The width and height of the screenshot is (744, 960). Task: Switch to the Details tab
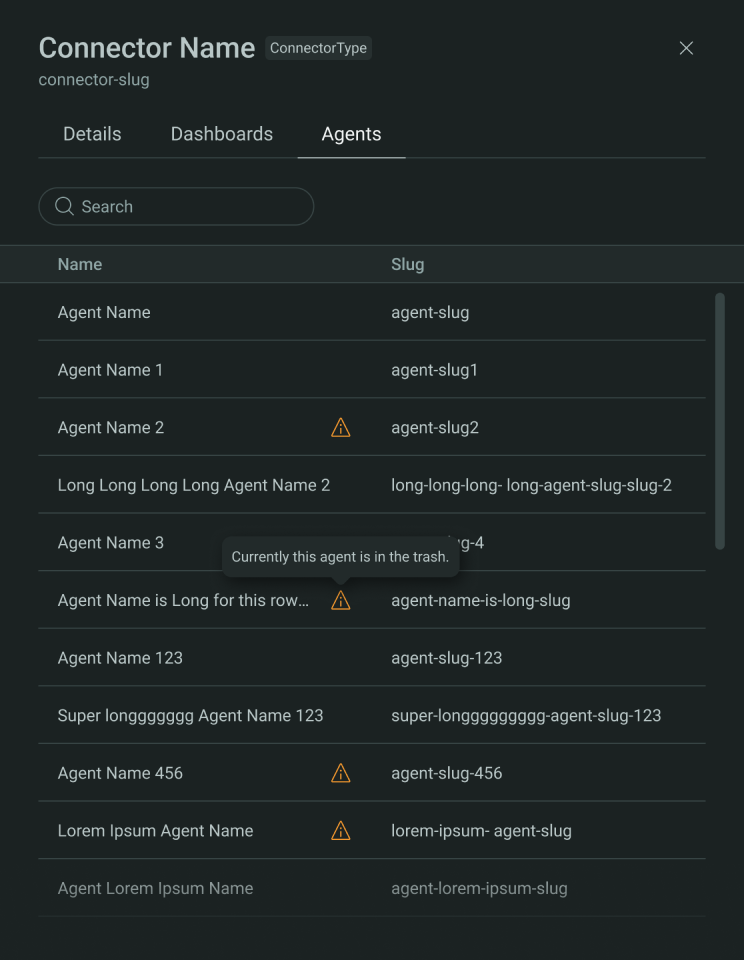pyautogui.click(x=92, y=134)
